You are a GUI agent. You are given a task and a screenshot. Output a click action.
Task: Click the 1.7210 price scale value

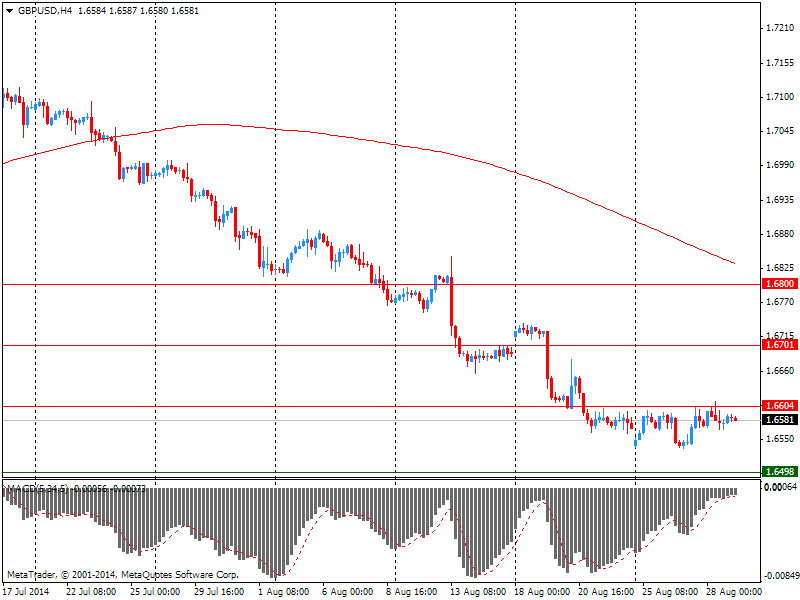coord(780,28)
